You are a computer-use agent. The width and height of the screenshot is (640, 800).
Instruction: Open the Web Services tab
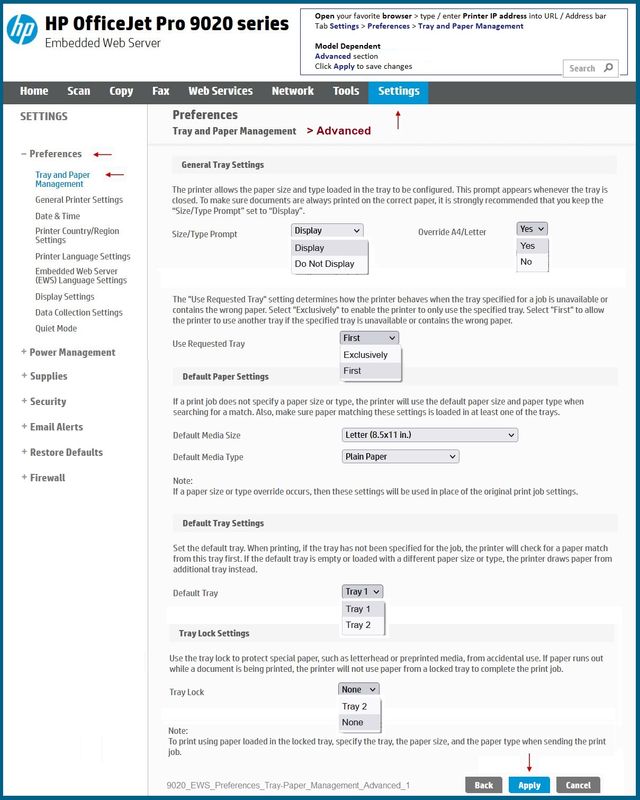click(x=220, y=91)
